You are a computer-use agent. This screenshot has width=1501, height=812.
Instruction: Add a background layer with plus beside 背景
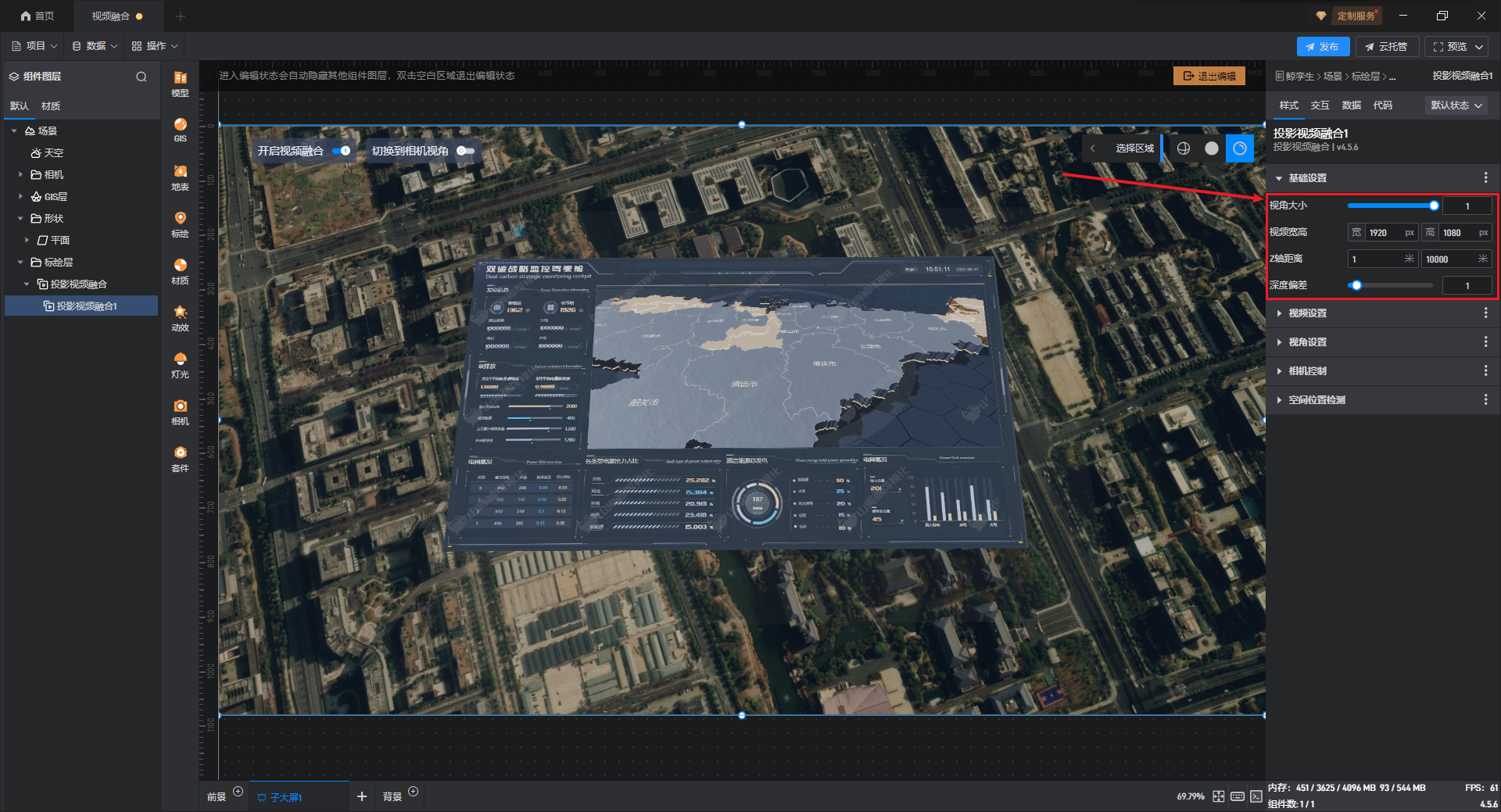[x=414, y=792]
